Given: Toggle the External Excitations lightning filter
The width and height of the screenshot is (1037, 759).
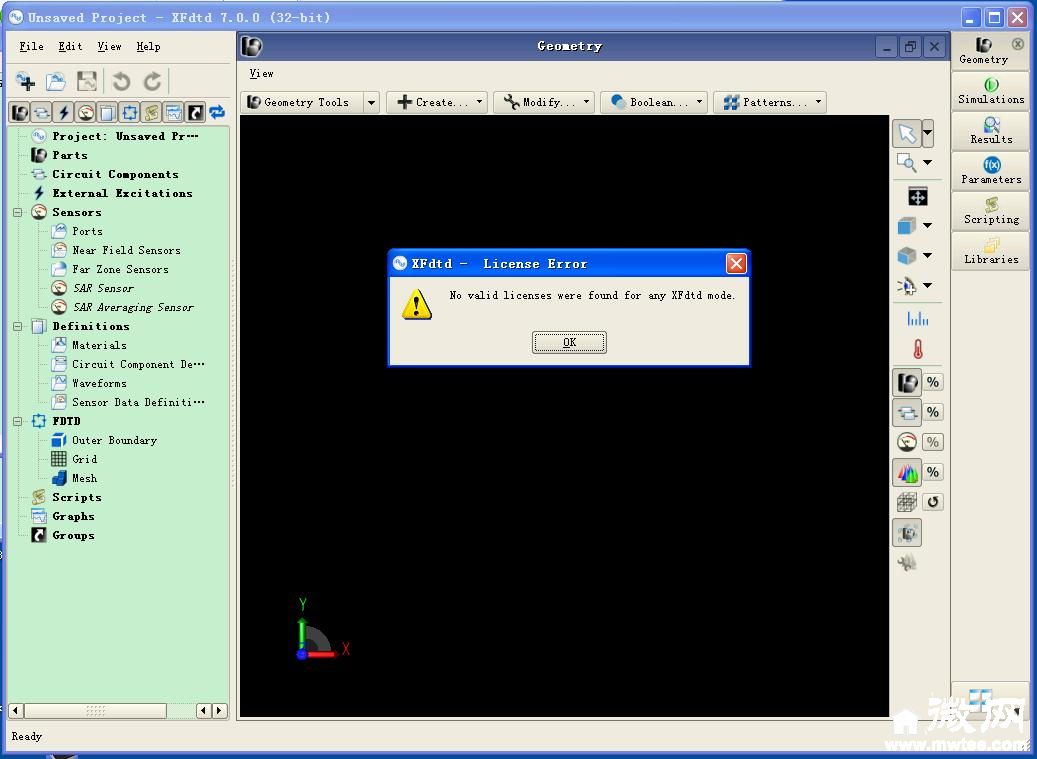Looking at the screenshot, I should tap(63, 112).
